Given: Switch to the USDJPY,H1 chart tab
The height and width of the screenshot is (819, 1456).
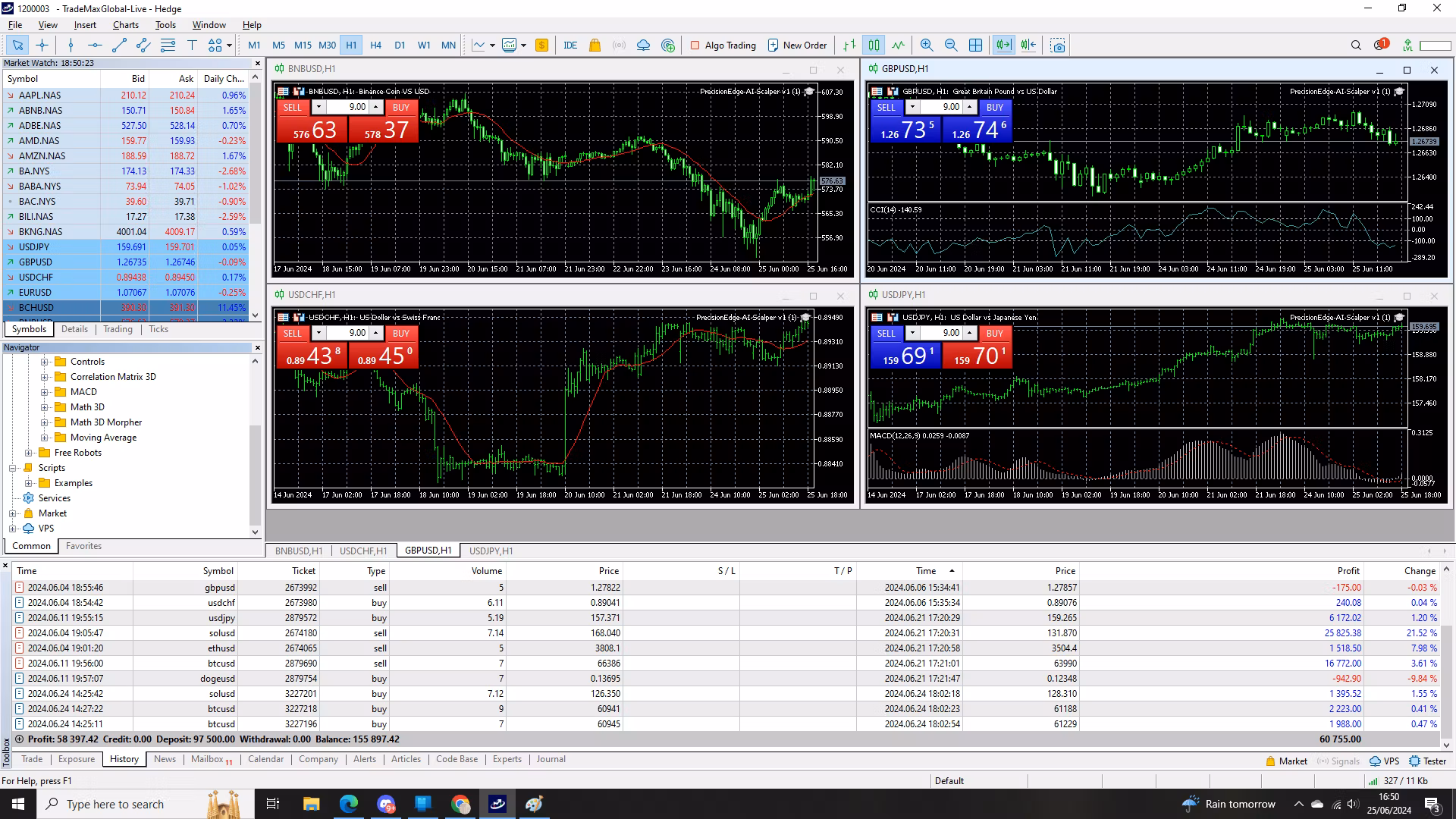Looking at the screenshot, I should [491, 551].
